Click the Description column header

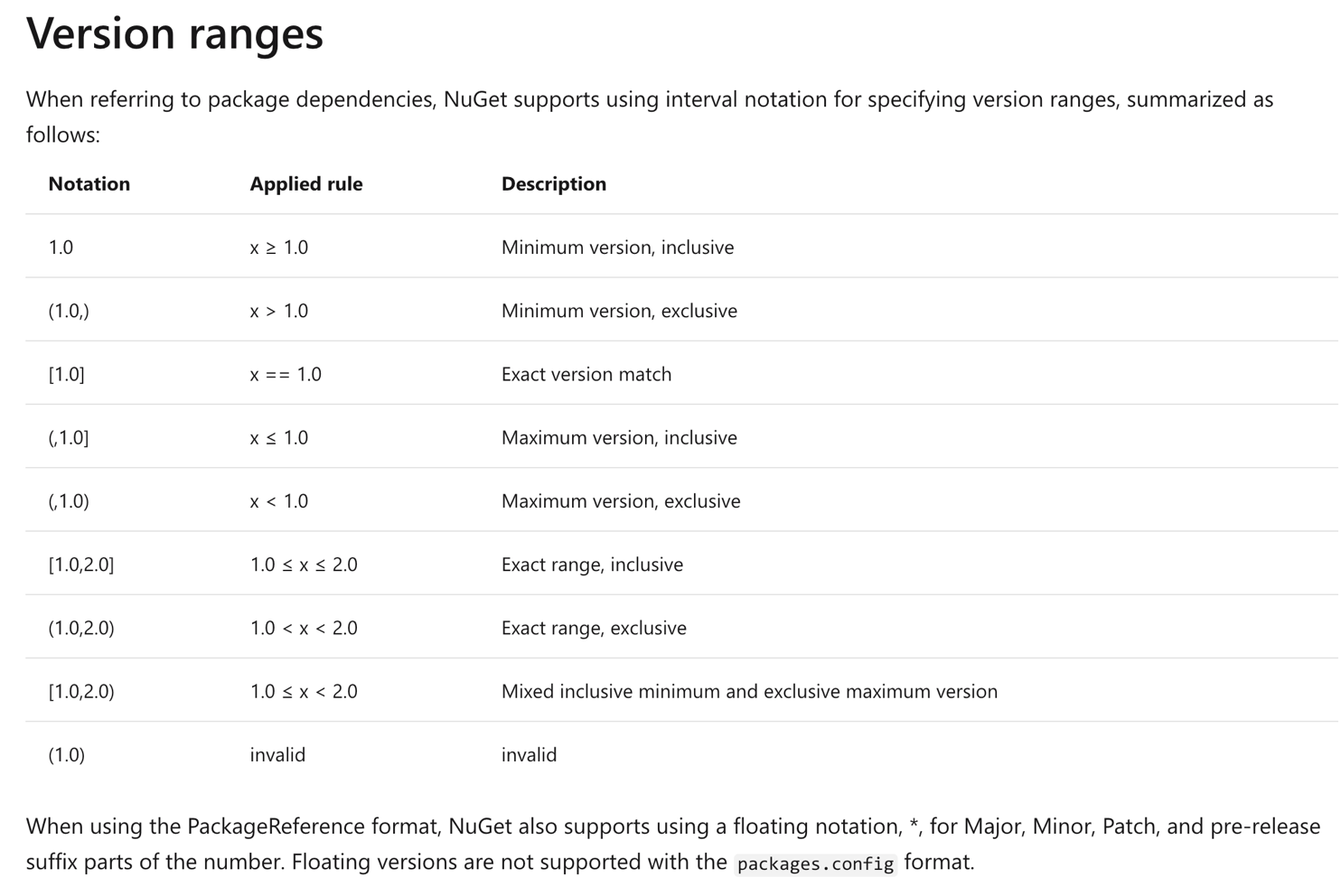click(554, 184)
